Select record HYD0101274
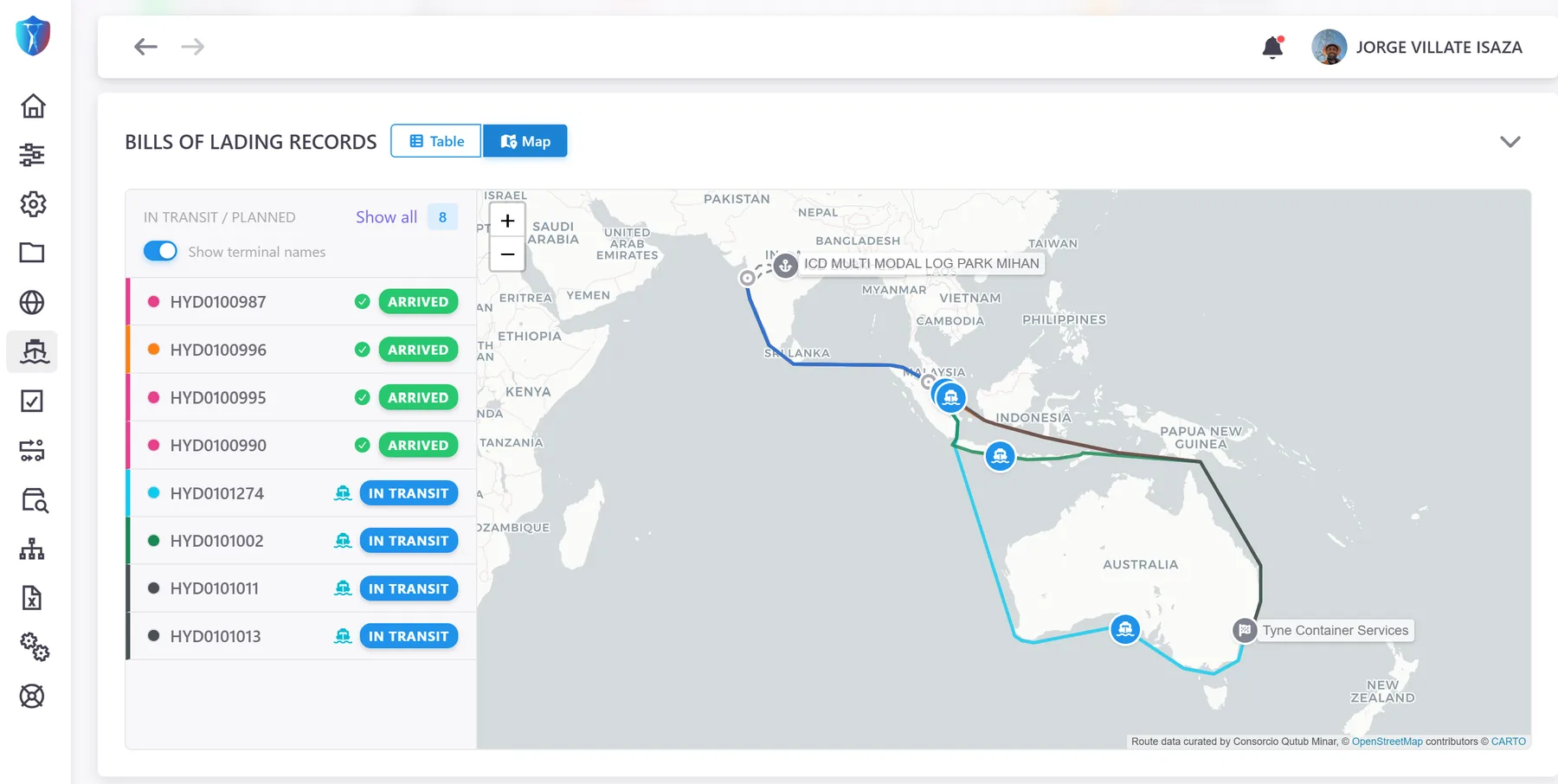This screenshot has height=784, width=1558. click(x=301, y=493)
